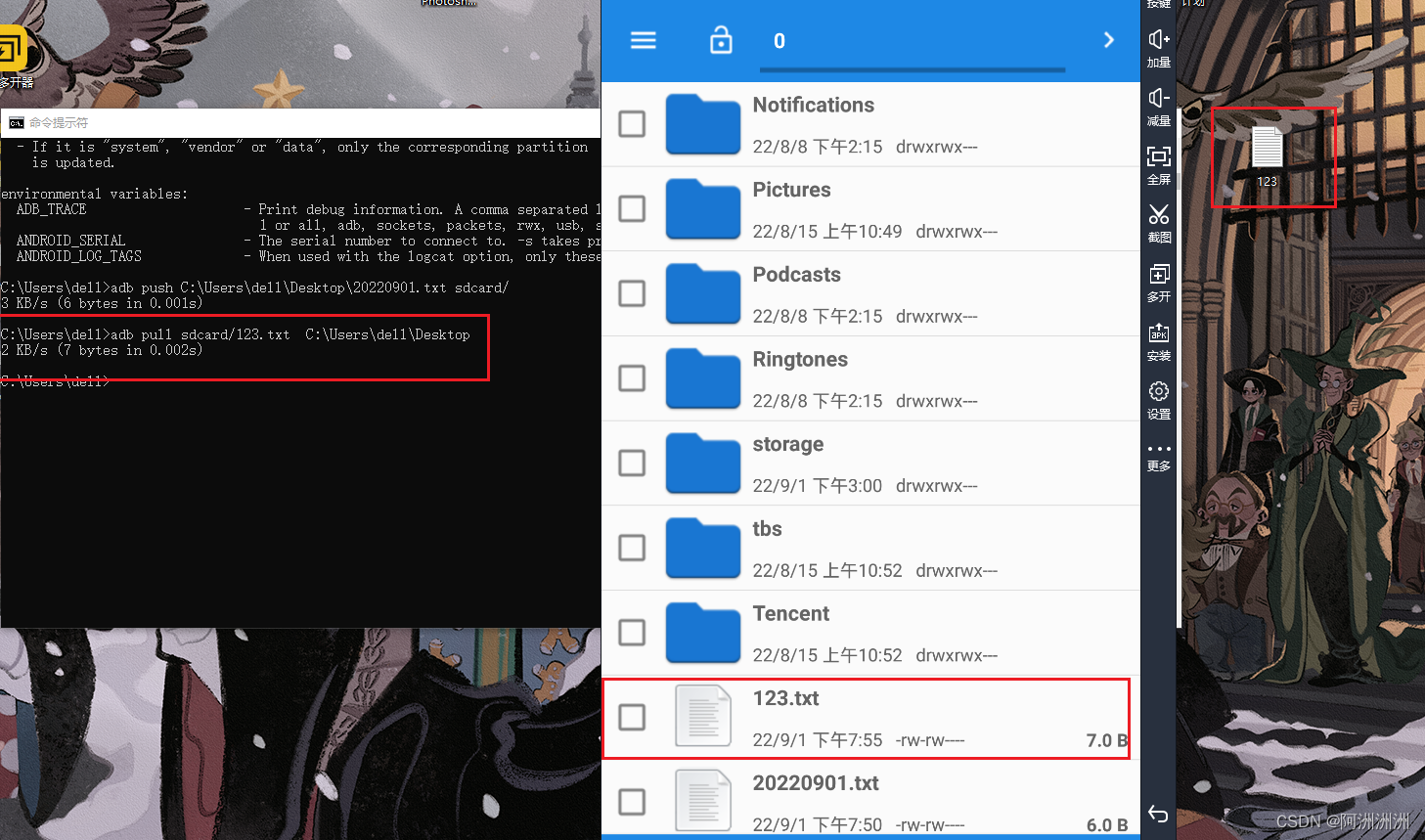Open the hamburger navigation menu

coord(644,40)
